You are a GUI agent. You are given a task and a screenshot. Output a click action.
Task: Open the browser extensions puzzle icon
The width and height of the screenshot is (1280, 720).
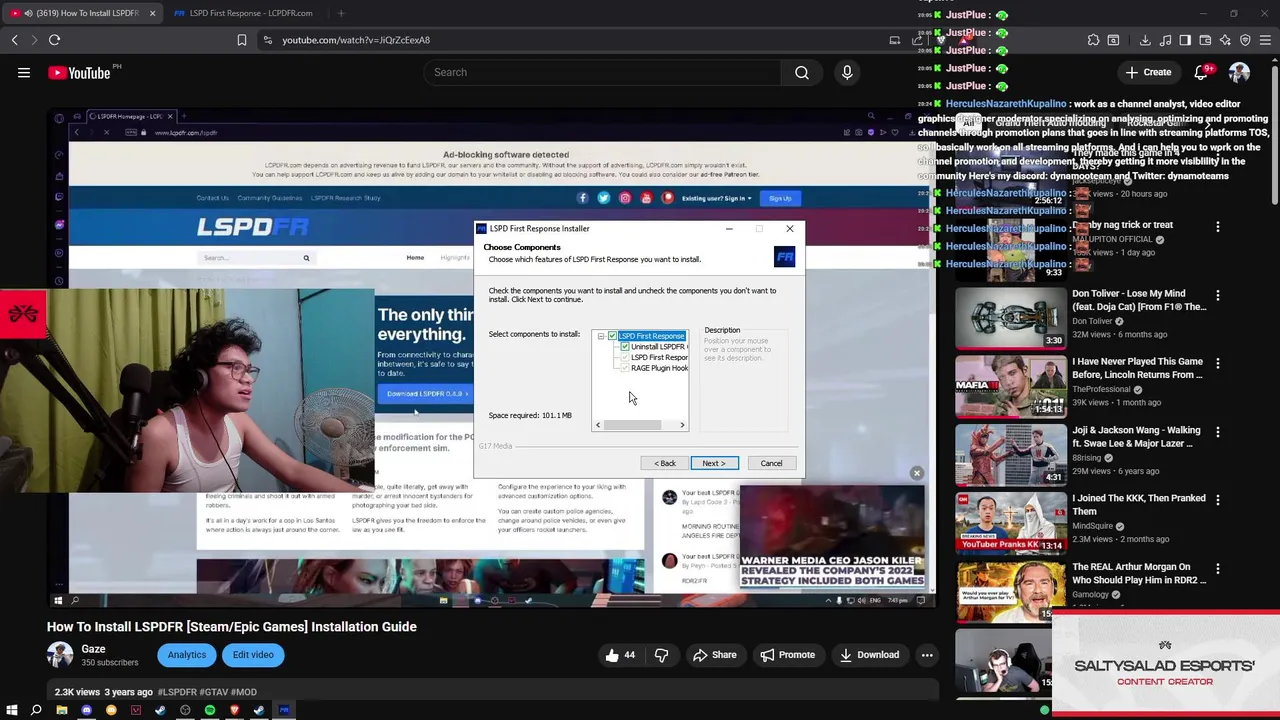pyautogui.click(x=1093, y=40)
